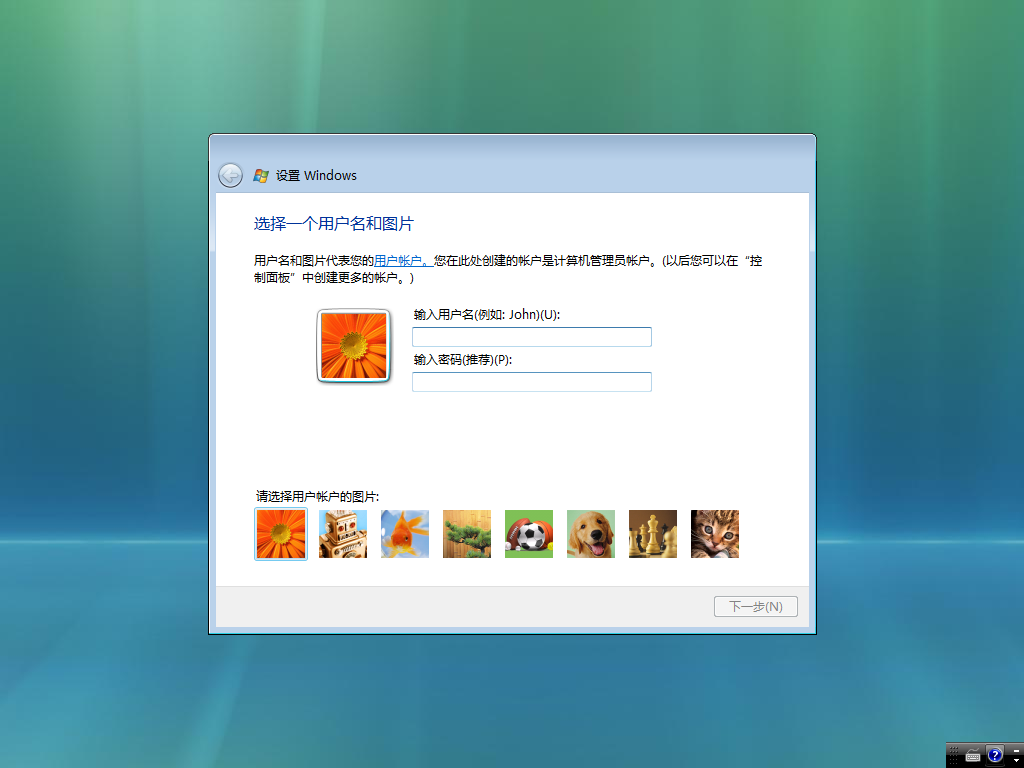This screenshot has width=1024, height=768.
Task: Minimize the language bar
Action: tap(1016, 751)
